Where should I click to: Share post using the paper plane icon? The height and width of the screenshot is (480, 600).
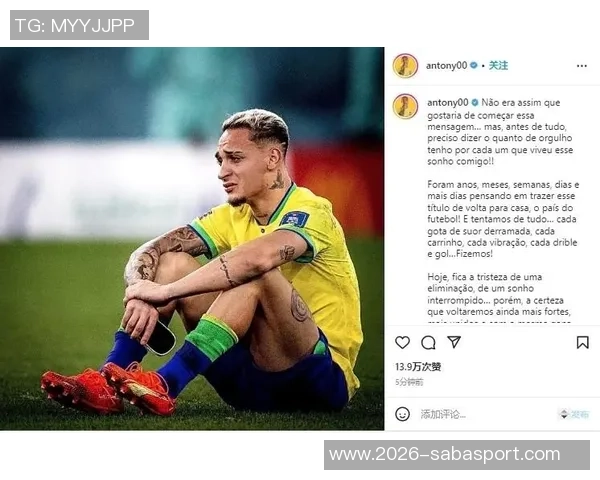(x=454, y=342)
